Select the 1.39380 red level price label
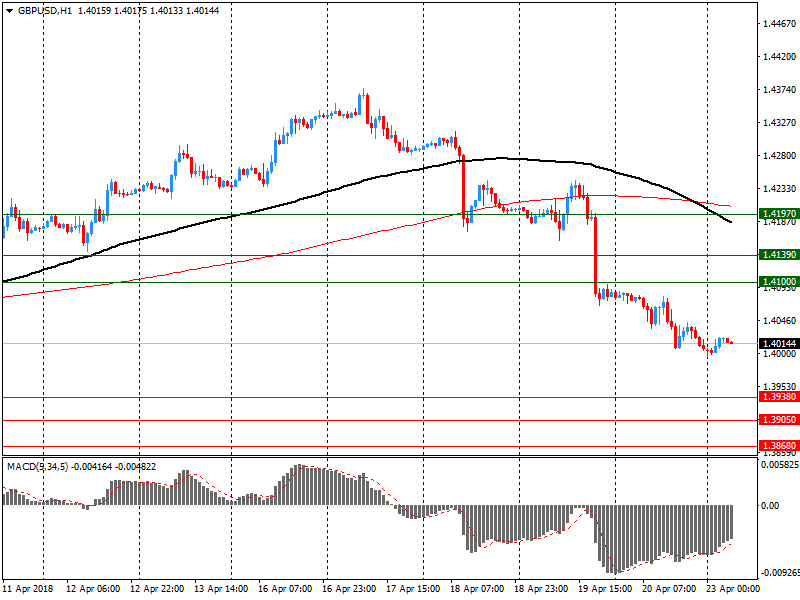Screen dimensions: 800x600 point(779,397)
